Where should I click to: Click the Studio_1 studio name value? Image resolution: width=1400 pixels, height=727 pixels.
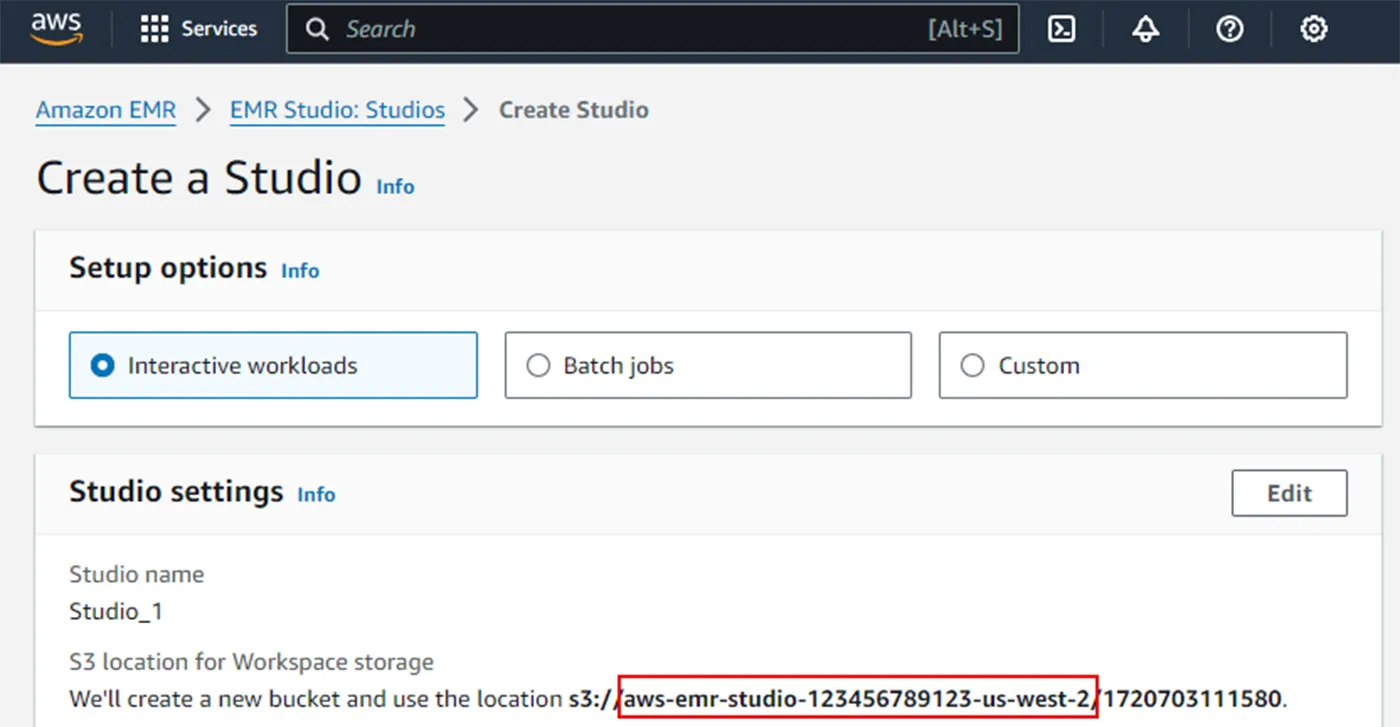pyautogui.click(x=116, y=611)
